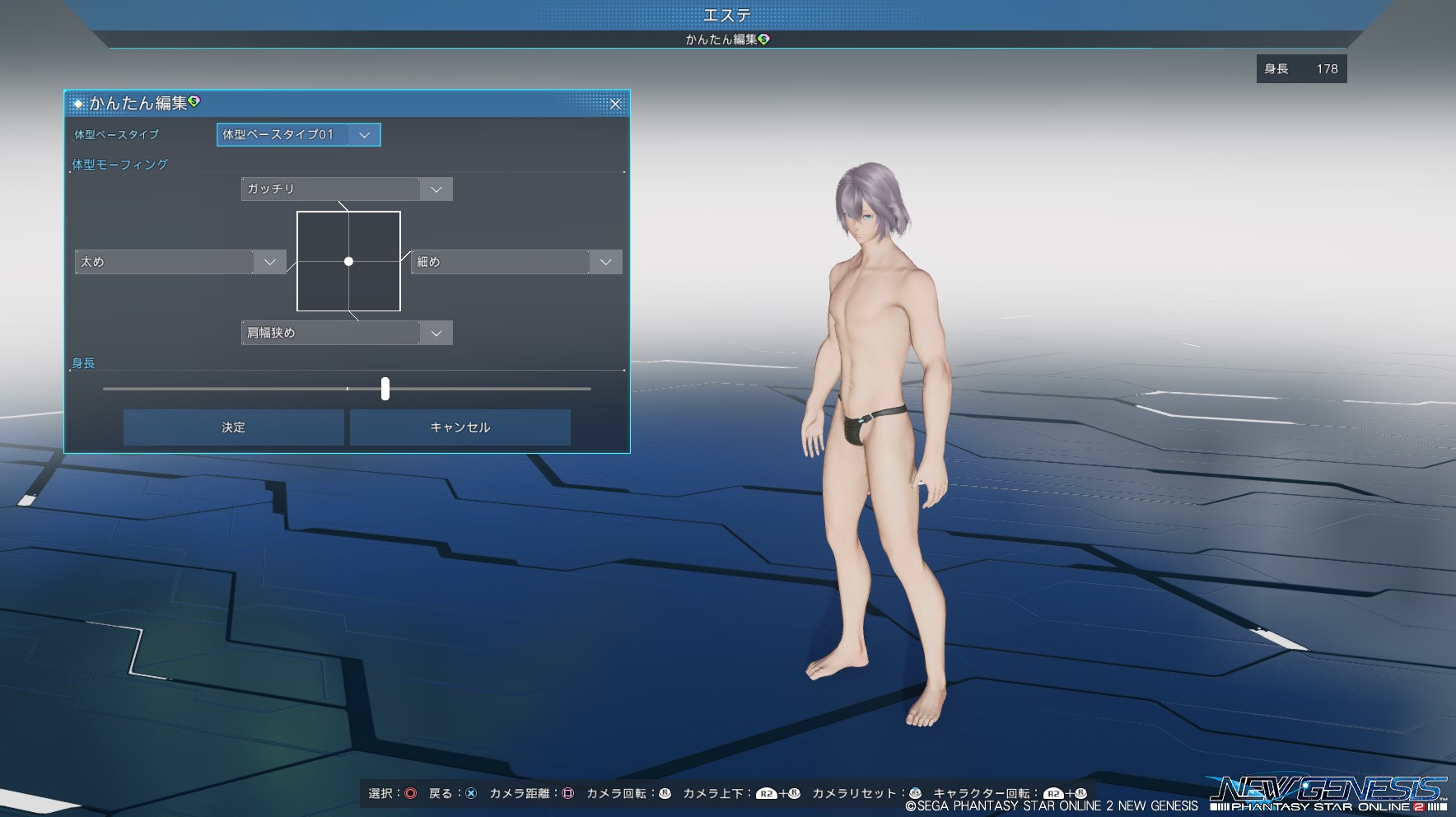Click the red circle select button icon
This screenshot has height=817, width=1456.
(410, 793)
